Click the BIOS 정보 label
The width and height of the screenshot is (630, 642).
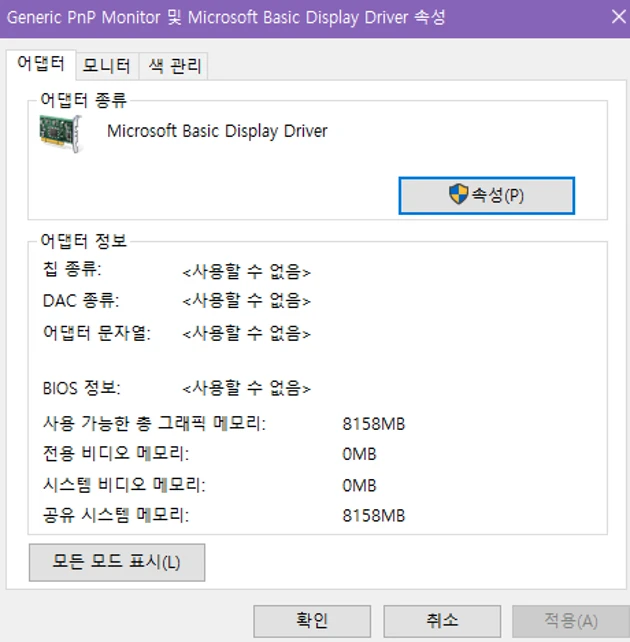[x=81, y=387]
